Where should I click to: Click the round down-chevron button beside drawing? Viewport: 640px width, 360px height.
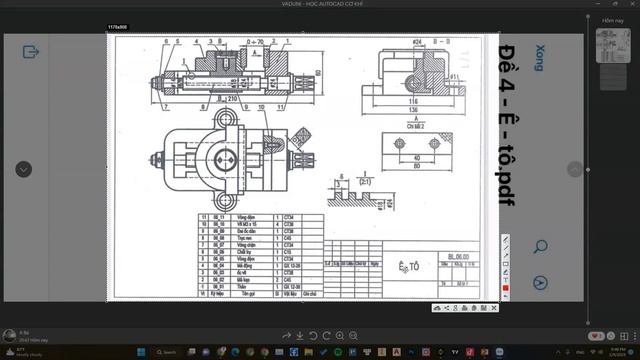click(24, 169)
